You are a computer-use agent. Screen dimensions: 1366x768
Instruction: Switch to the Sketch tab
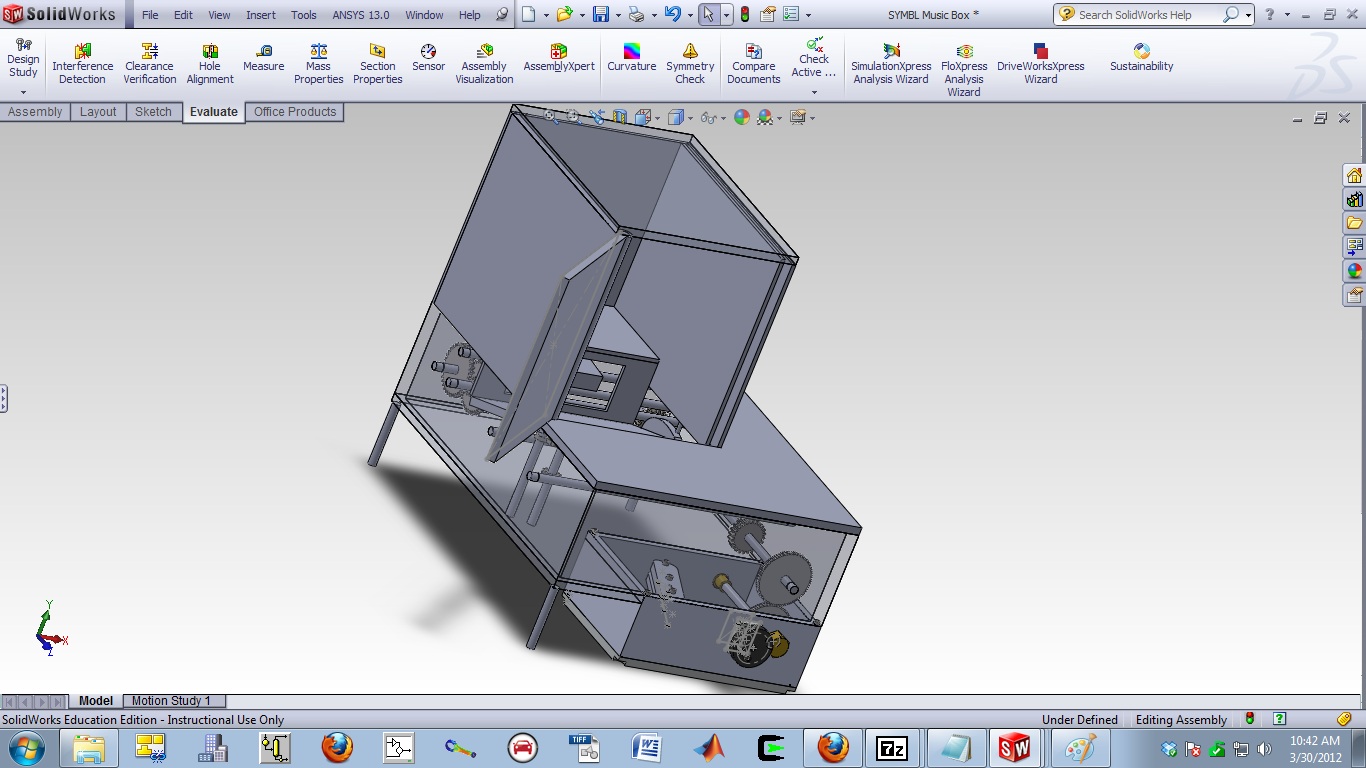(x=153, y=112)
